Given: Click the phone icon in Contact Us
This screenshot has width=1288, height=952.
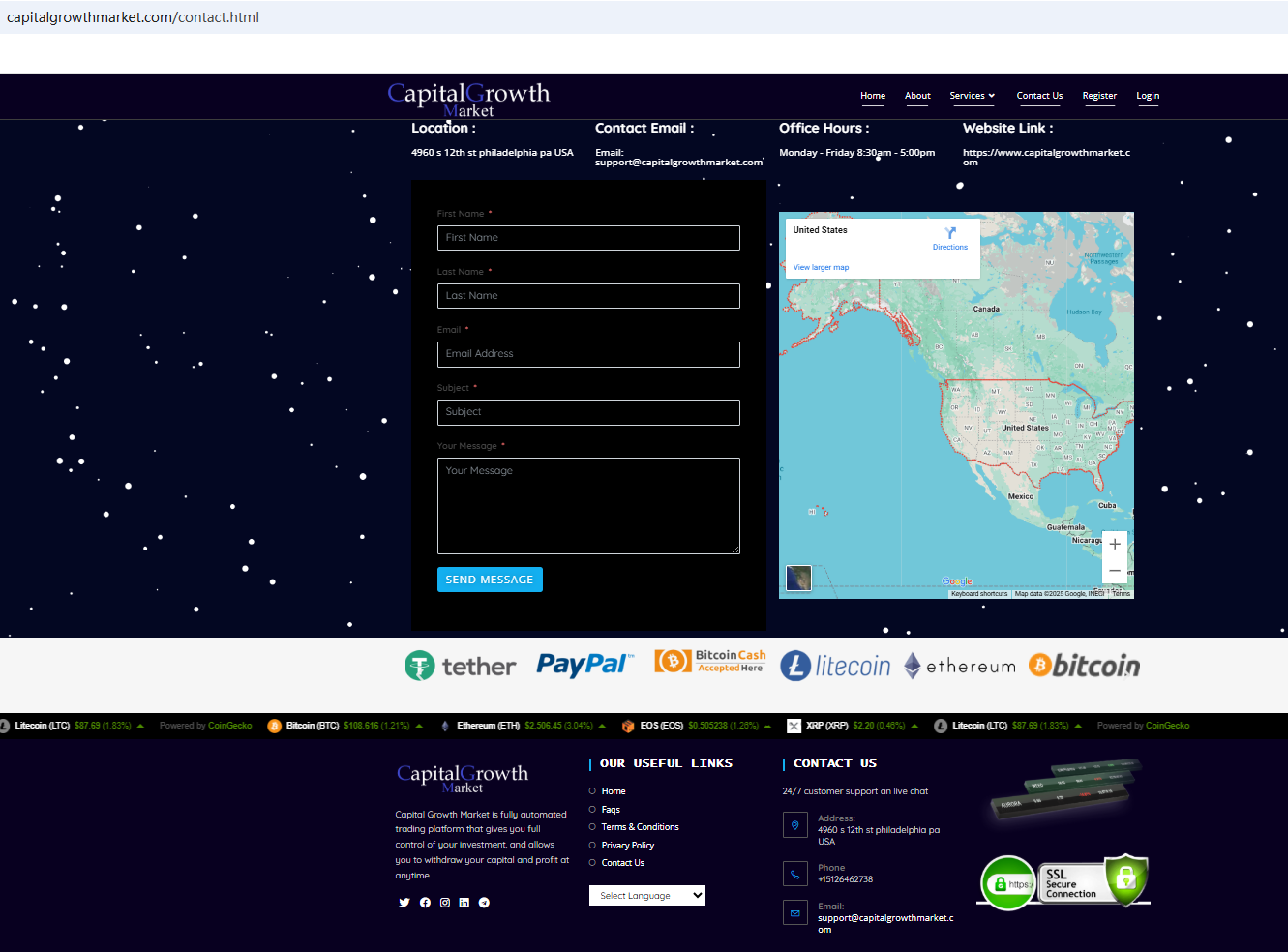Looking at the screenshot, I should pyautogui.click(x=795, y=874).
